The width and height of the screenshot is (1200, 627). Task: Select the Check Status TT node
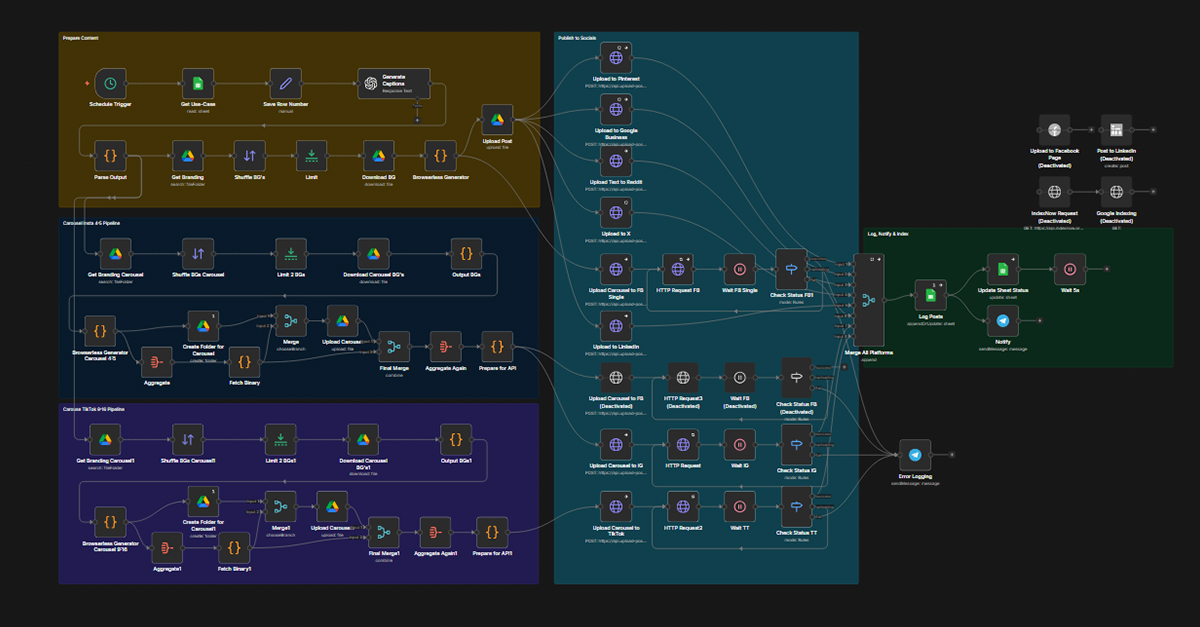point(797,506)
